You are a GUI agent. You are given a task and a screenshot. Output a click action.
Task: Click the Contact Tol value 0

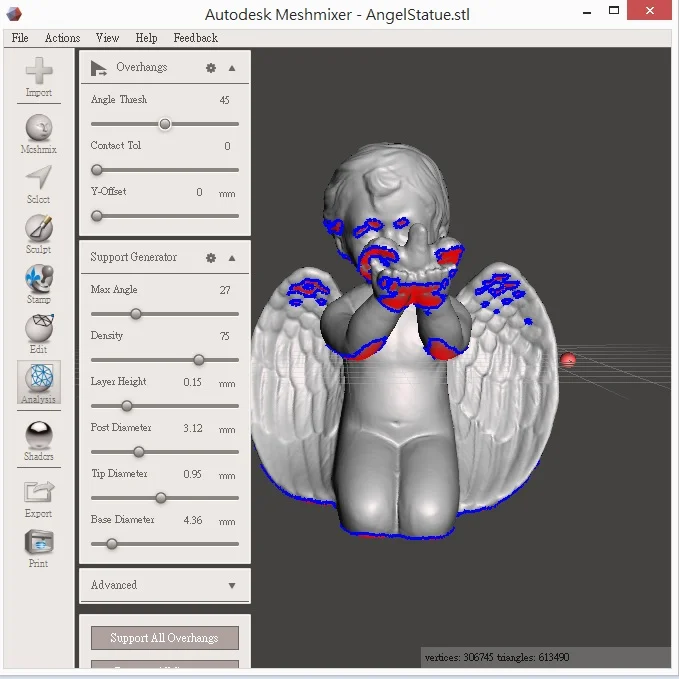[x=227, y=146]
